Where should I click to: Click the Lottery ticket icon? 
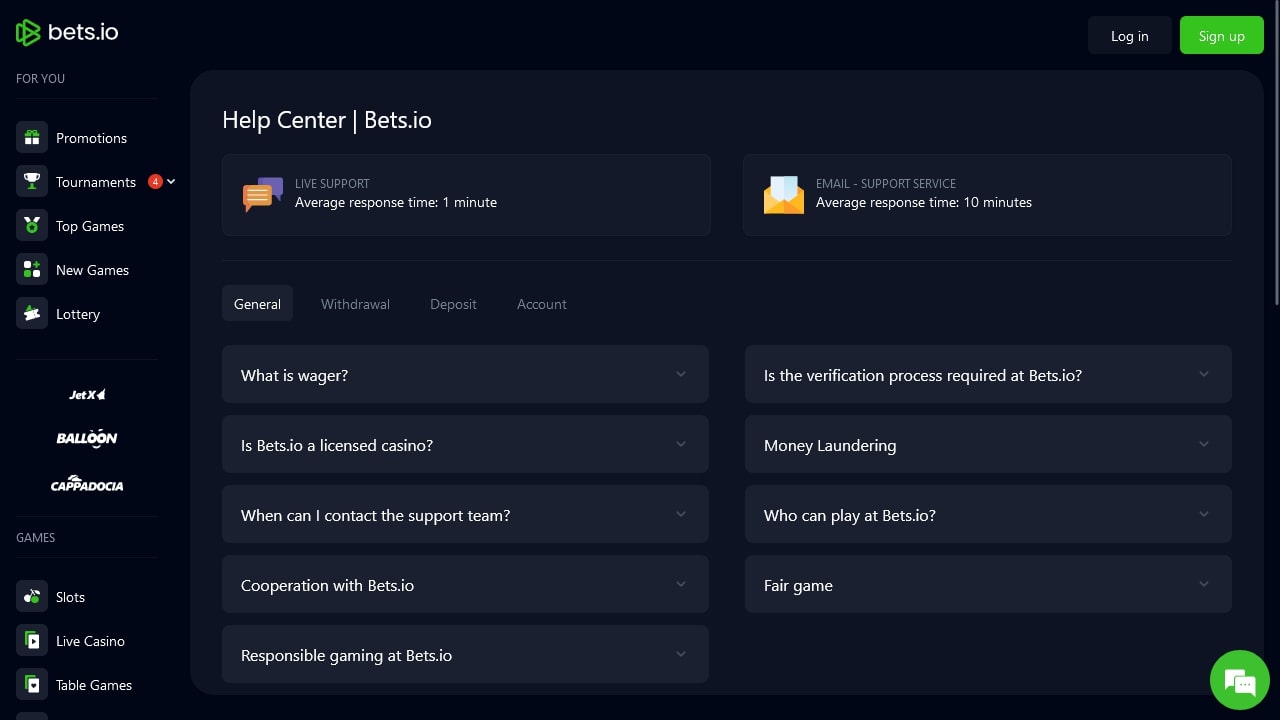(x=32, y=314)
